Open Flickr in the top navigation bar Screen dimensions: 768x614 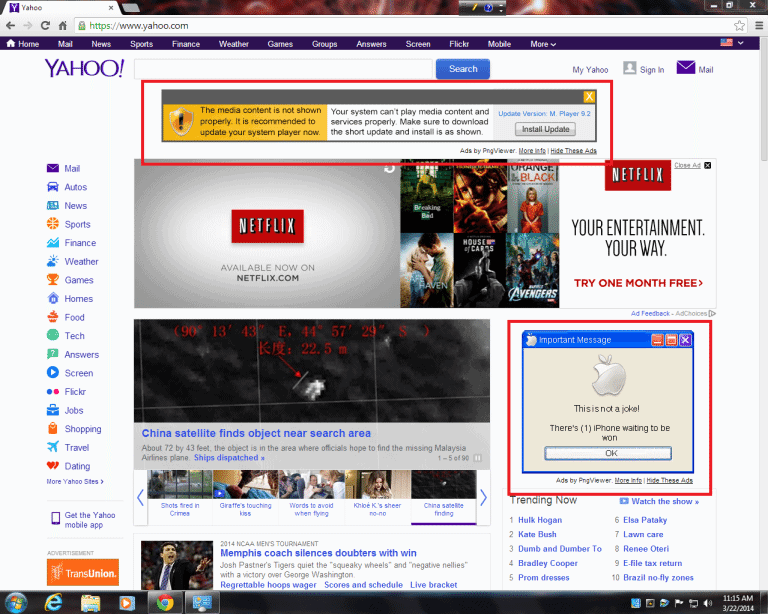coord(459,44)
